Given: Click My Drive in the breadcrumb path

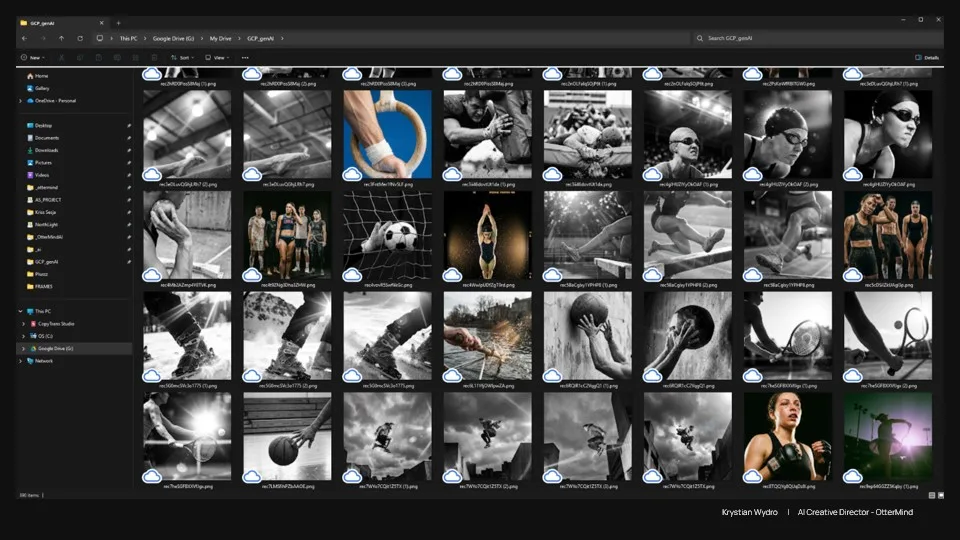Looking at the screenshot, I should (x=220, y=38).
